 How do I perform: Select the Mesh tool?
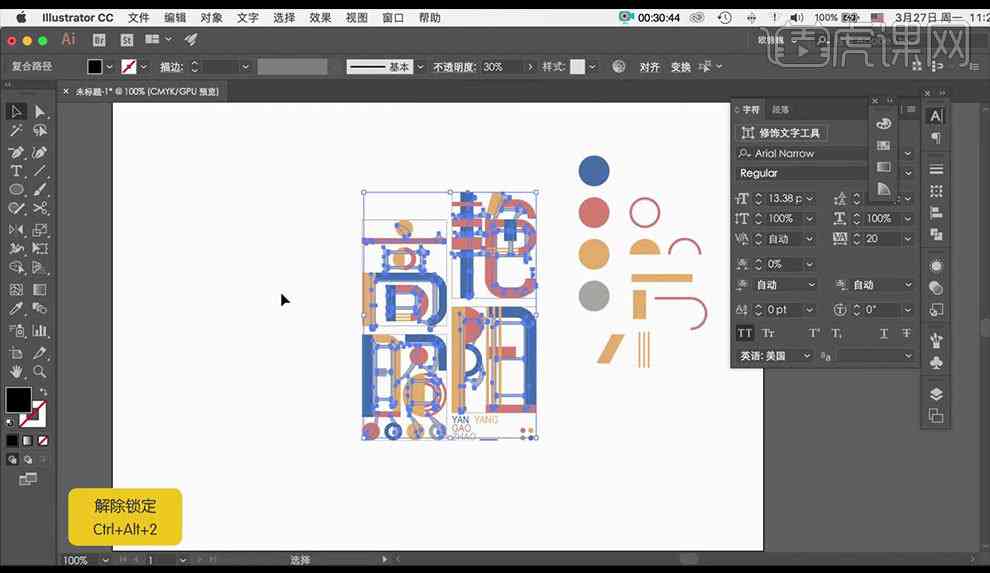16,290
